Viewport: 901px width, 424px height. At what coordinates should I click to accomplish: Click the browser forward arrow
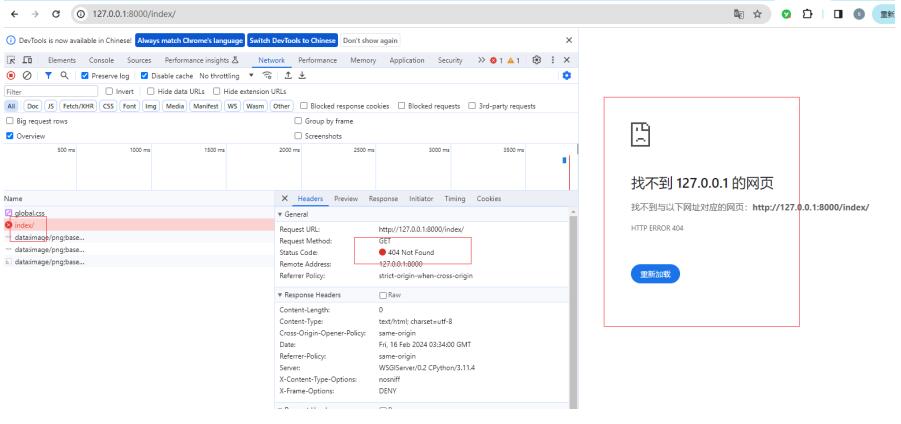click(35, 14)
